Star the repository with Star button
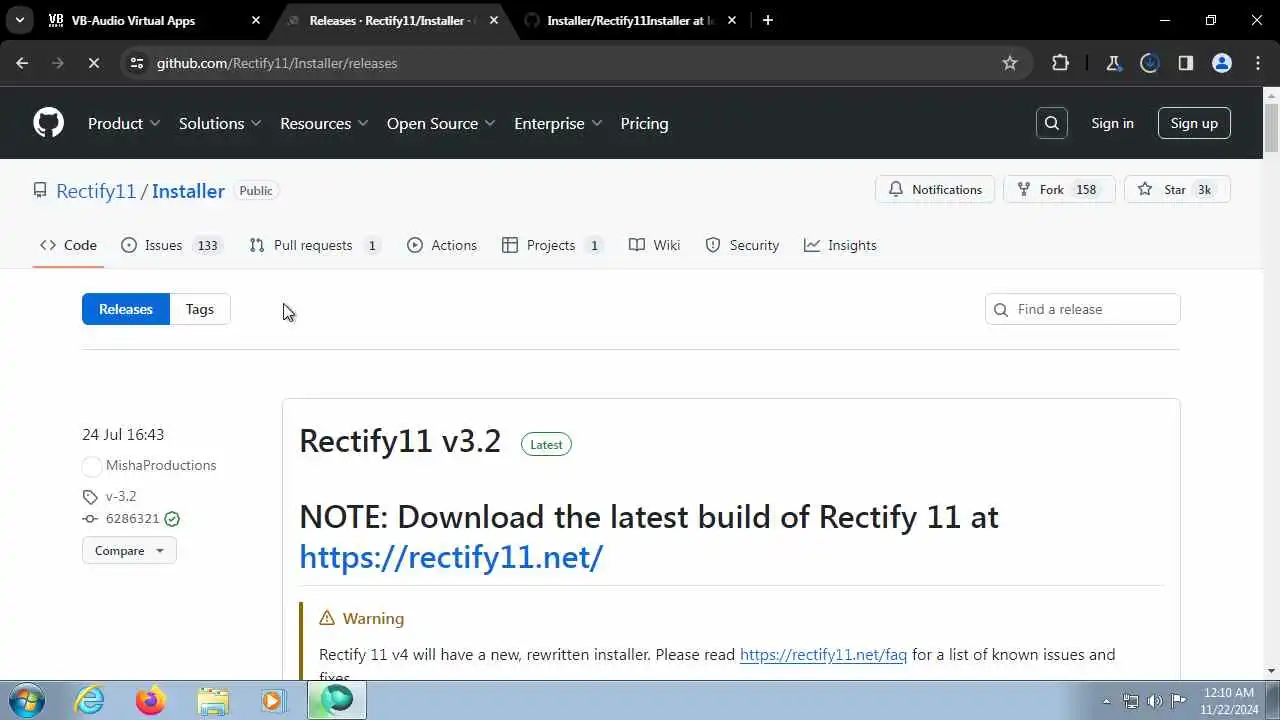Screen dimensions: 1280x720 pyautogui.click(x=1177, y=189)
